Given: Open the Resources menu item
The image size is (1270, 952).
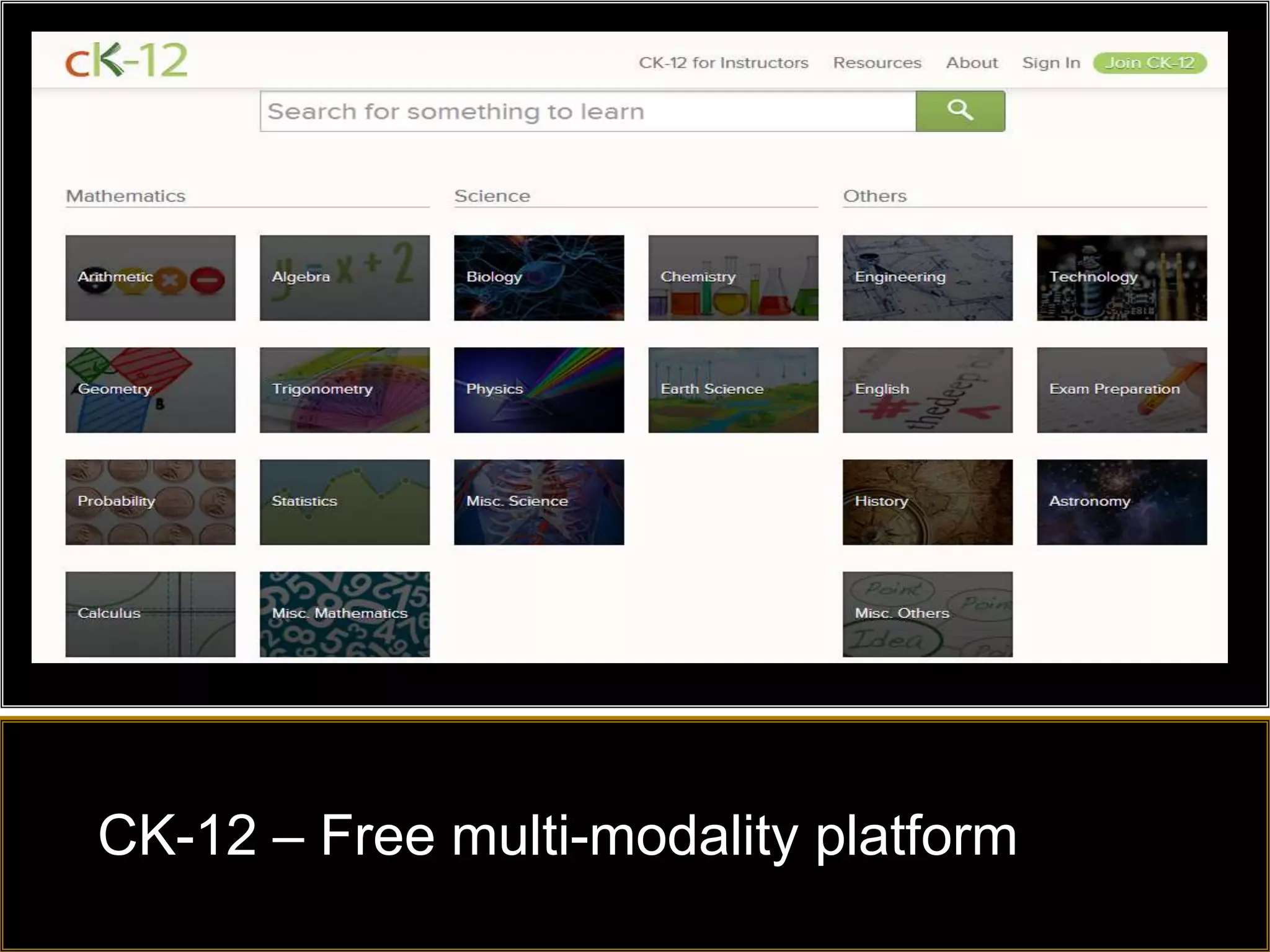Looking at the screenshot, I should tap(877, 63).
